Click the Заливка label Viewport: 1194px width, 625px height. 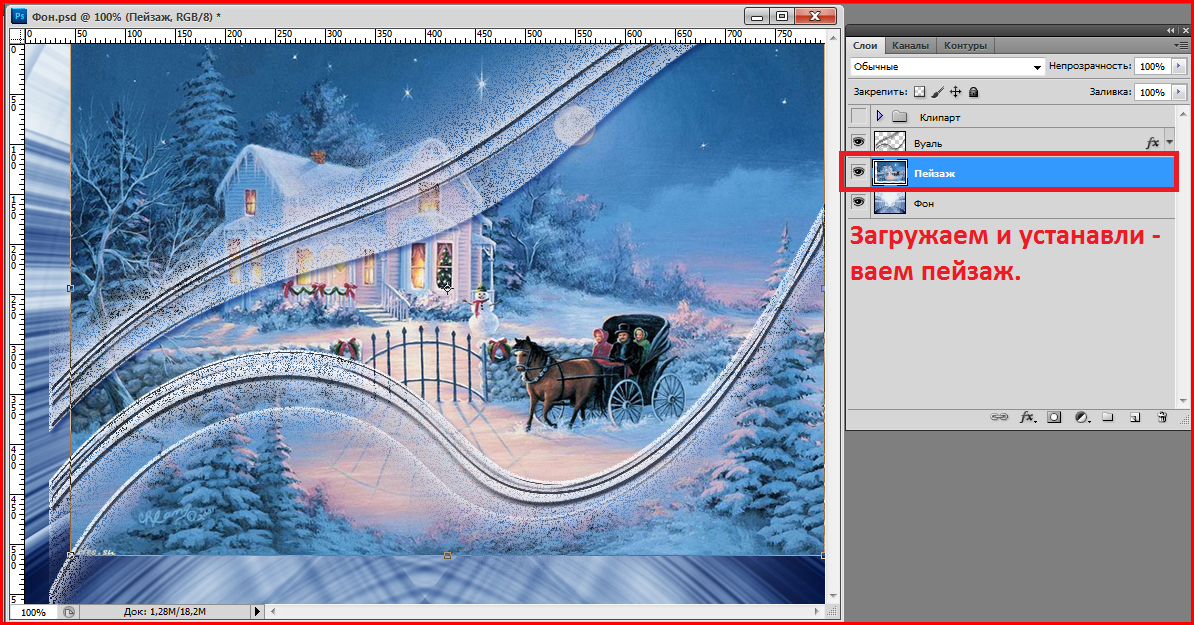tap(1110, 92)
